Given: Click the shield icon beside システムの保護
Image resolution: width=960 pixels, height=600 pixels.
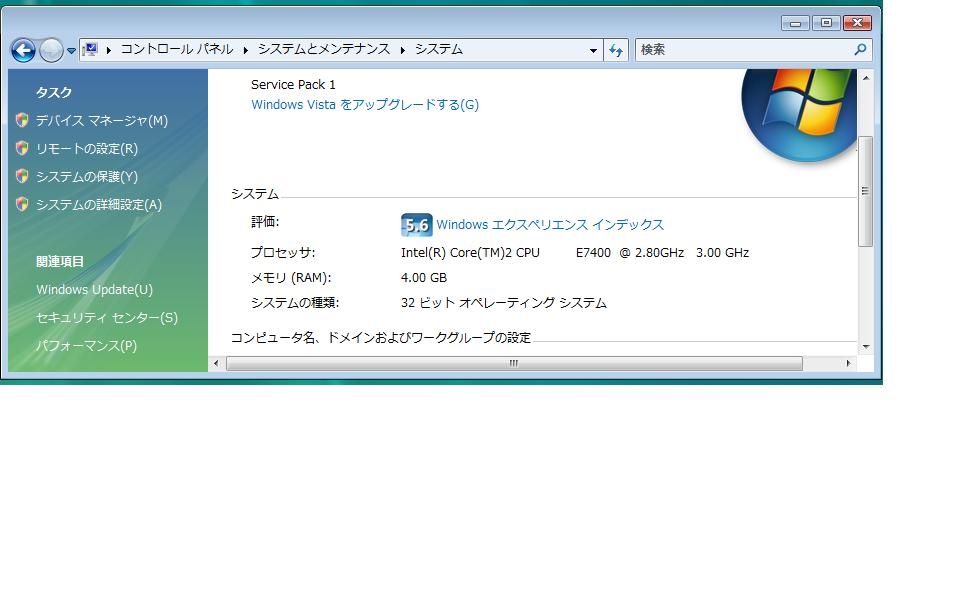Looking at the screenshot, I should tap(23, 176).
